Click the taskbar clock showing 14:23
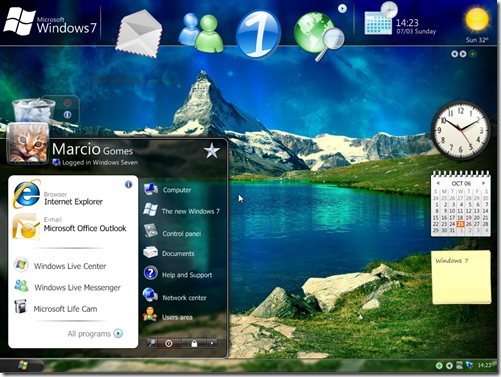The width and height of the screenshot is (501, 377). (484, 365)
